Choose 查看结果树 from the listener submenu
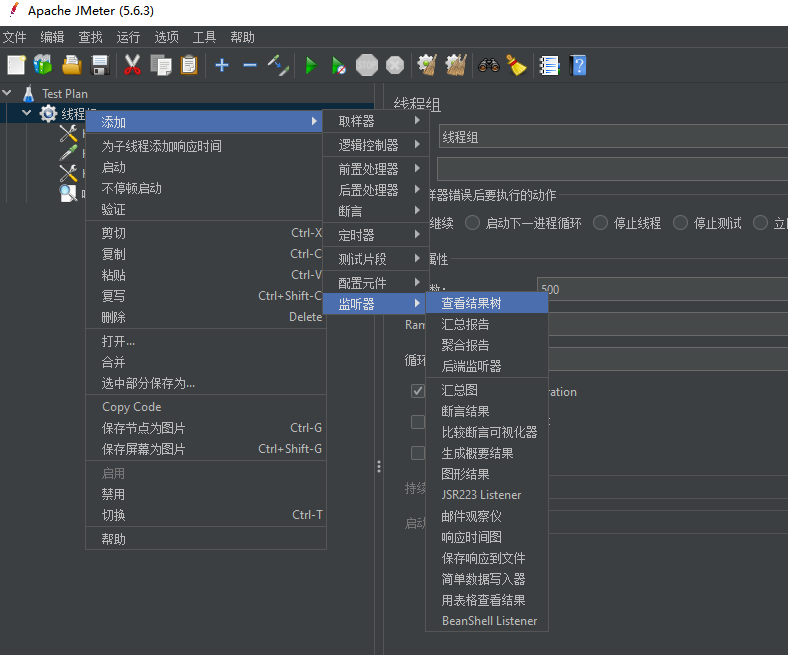Image resolution: width=788 pixels, height=655 pixels. tap(485, 303)
